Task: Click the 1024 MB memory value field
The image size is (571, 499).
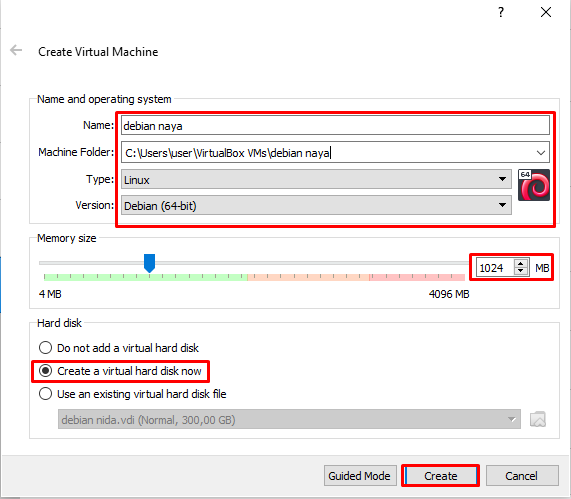Action: [x=495, y=268]
